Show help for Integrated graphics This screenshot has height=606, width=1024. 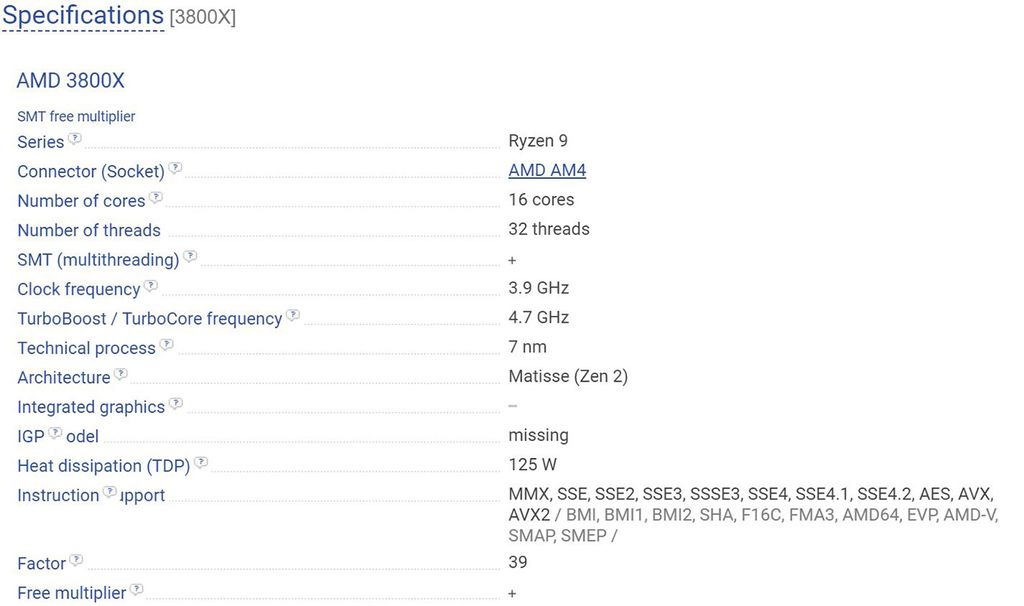(176, 404)
